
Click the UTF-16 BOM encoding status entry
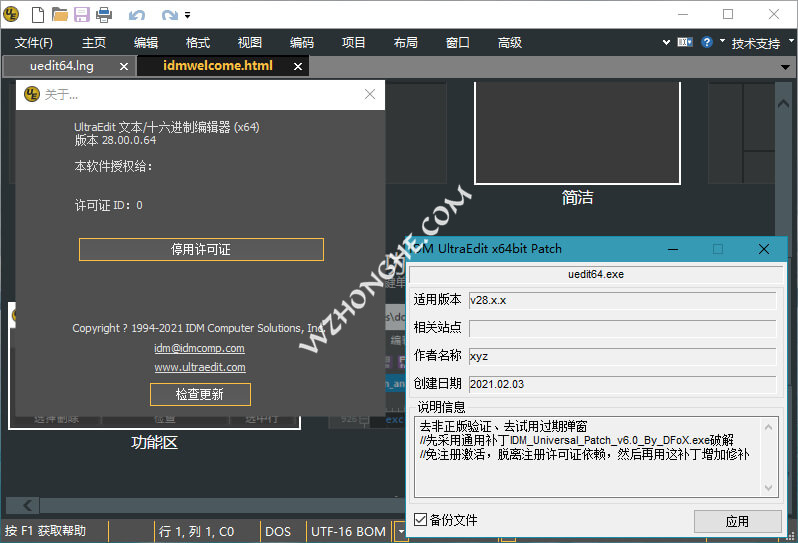[348, 532]
